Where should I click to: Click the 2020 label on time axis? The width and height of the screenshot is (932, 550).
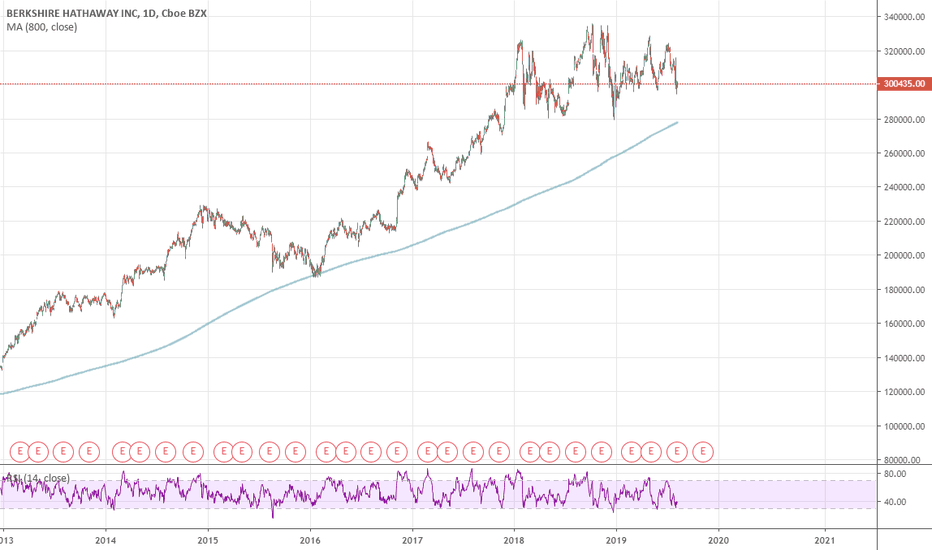[719, 540]
